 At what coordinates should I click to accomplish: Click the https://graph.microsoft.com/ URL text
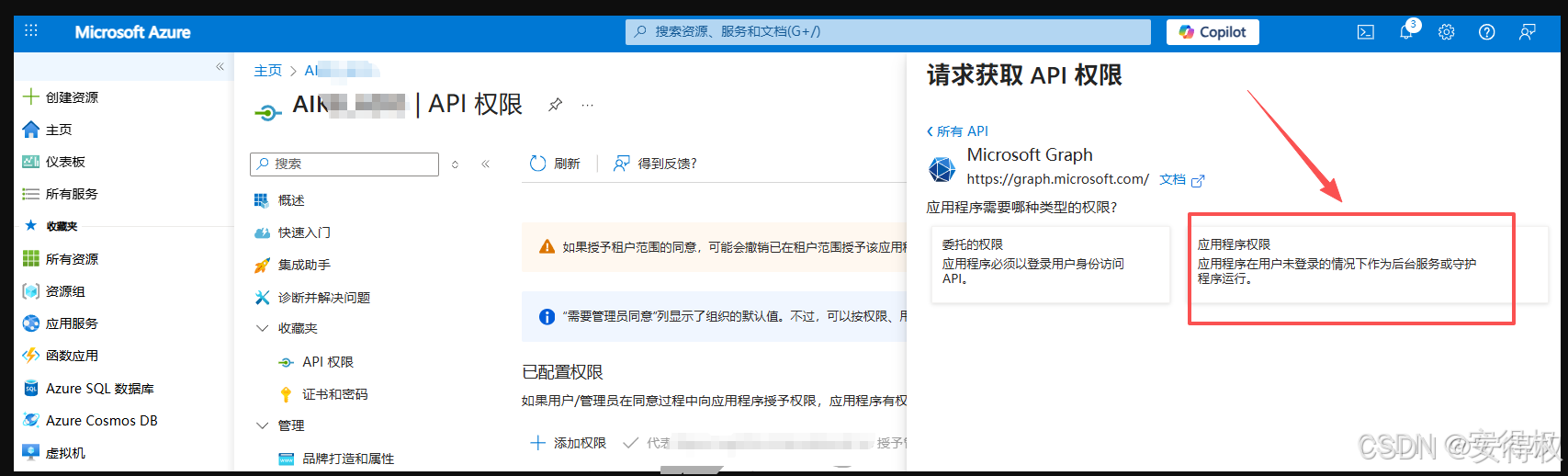click(x=1057, y=179)
